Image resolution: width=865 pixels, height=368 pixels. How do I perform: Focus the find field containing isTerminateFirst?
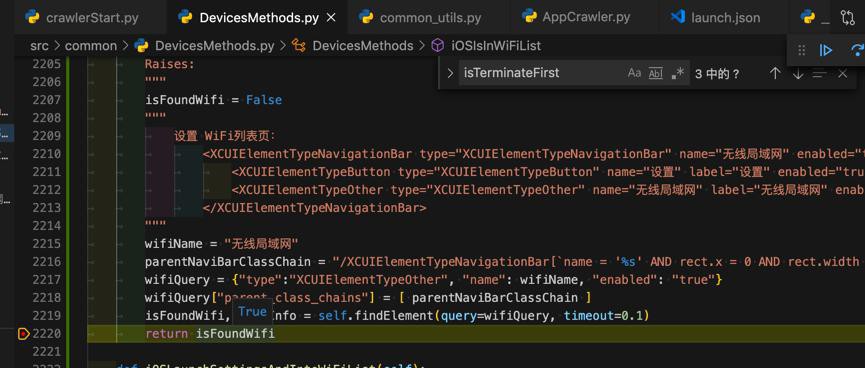(x=542, y=73)
